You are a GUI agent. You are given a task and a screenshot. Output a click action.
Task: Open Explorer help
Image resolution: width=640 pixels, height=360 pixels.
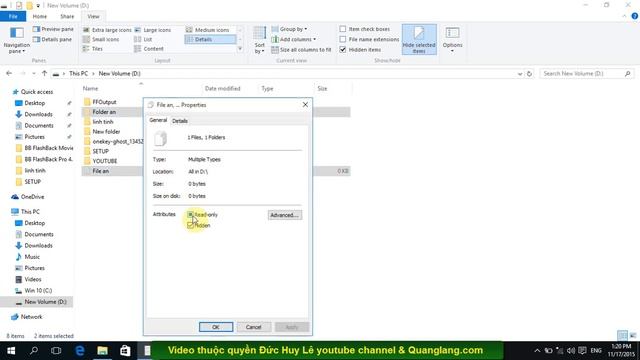[x=634, y=16]
